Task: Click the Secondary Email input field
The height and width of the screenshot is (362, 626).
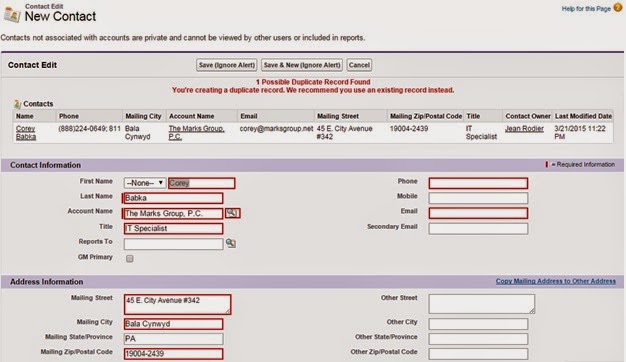Action: (478, 228)
